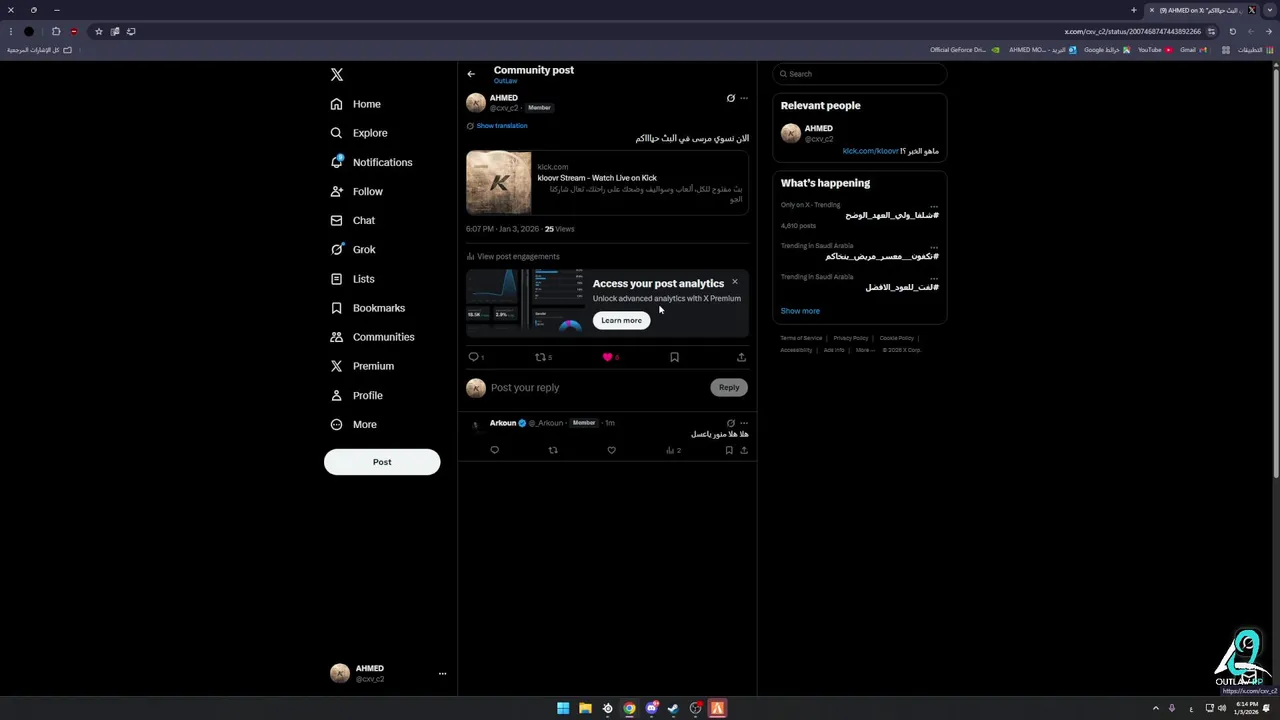Dismiss the post analytics banner
This screenshot has height=720, width=1280.
click(x=735, y=282)
